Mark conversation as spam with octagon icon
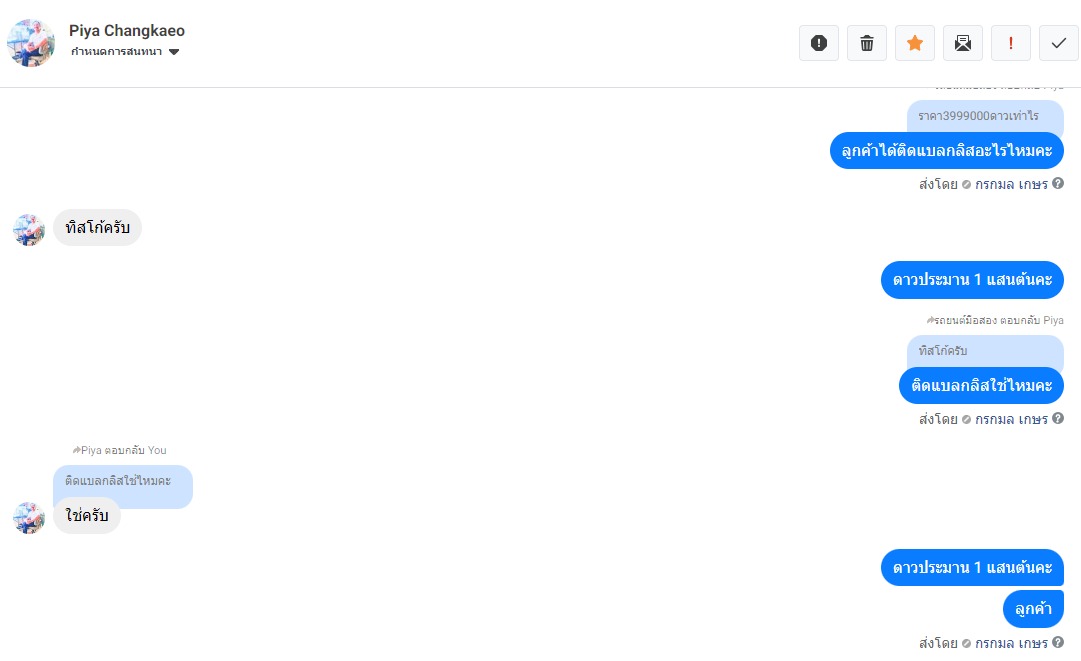1081x661 pixels. (819, 43)
